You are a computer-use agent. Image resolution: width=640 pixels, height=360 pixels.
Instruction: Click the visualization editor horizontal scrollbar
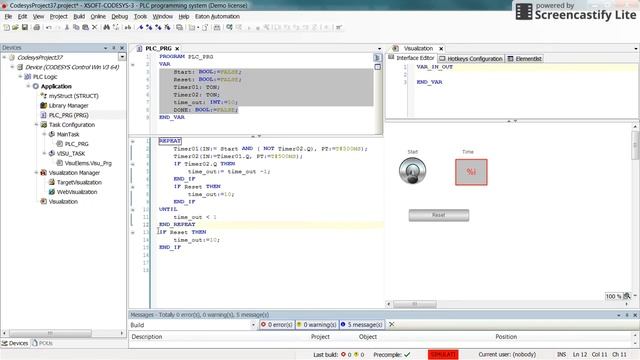415,304
